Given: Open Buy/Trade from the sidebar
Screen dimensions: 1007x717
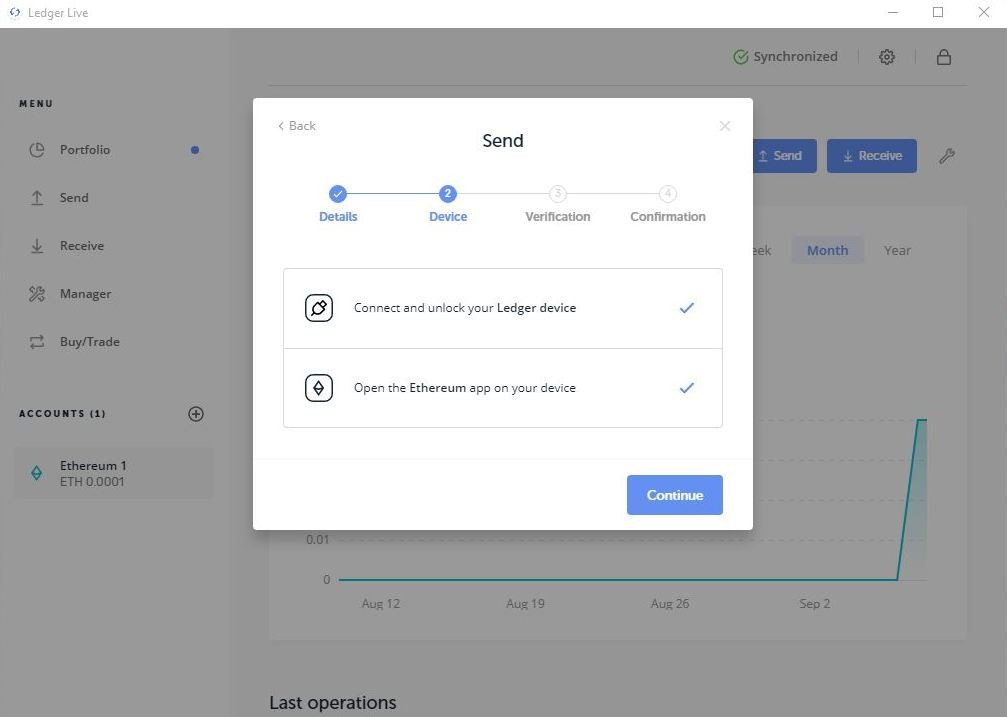Looking at the screenshot, I should (89, 342).
